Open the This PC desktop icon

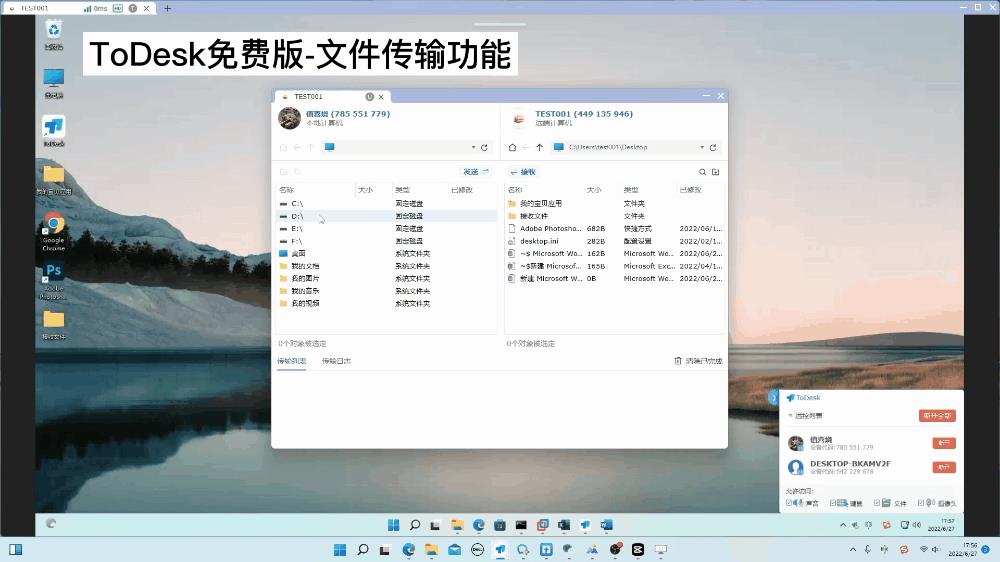[54, 83]
